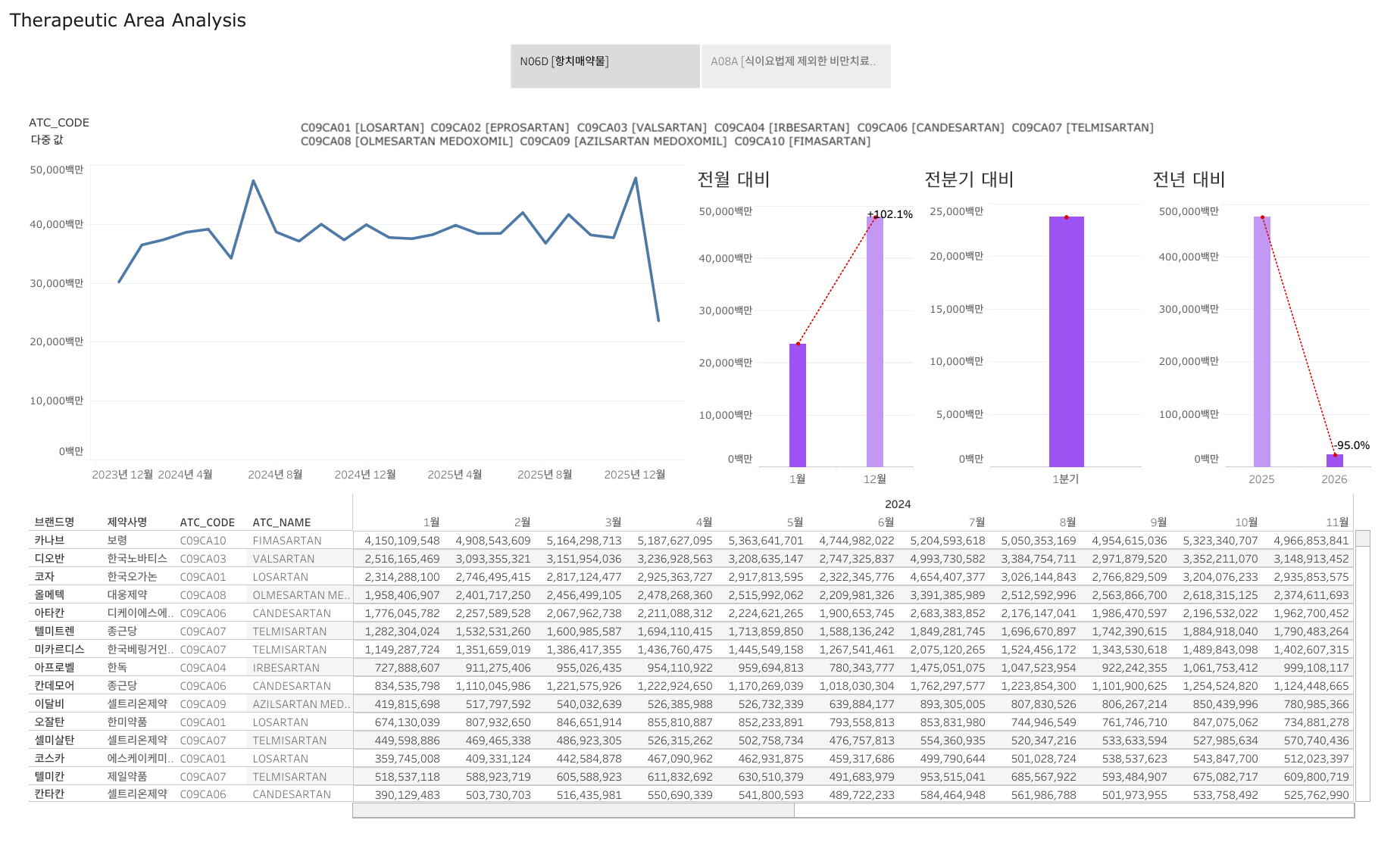This screenshot has height=845, width=1400.
Task: Click the 제약사명 column header
Action: (x=127, y=522)
